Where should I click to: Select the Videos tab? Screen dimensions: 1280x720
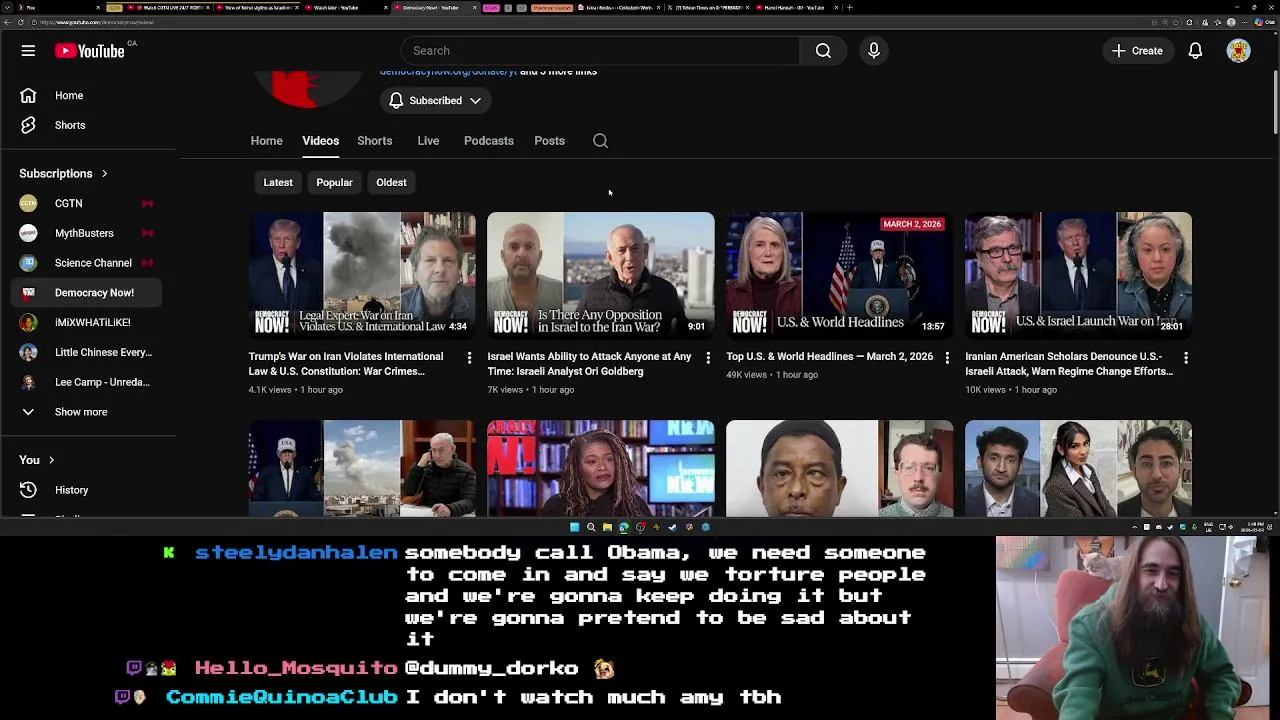320,141
